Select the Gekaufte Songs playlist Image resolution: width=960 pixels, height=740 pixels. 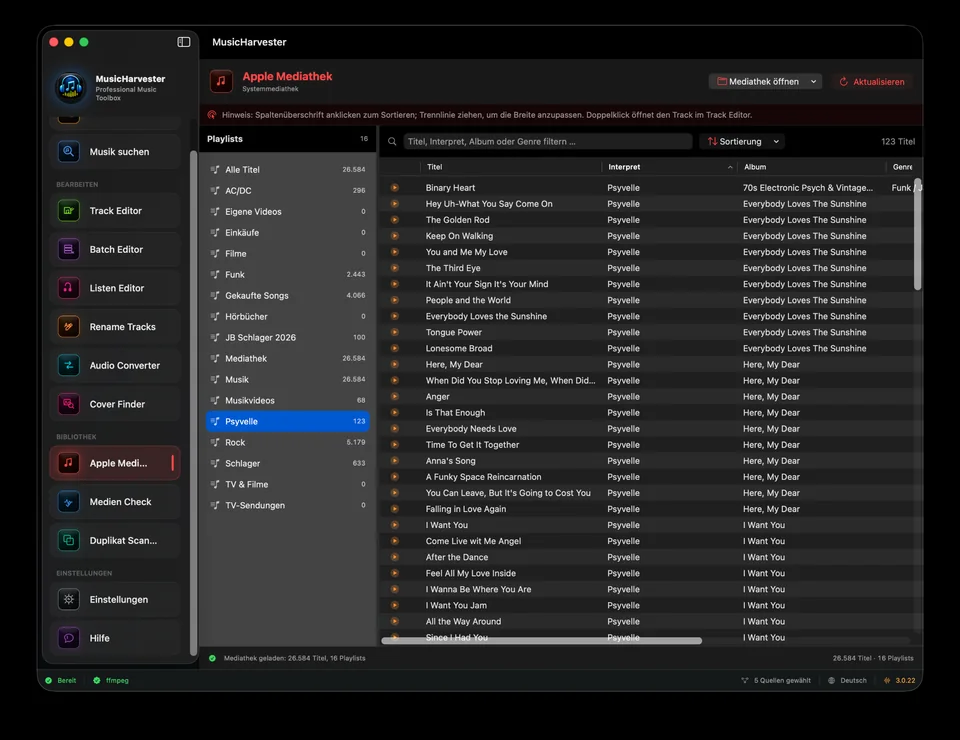click(x=288, y=295)
